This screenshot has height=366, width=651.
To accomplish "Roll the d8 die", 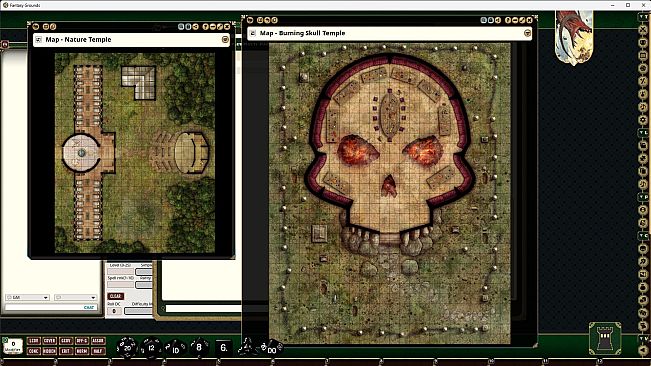I will [199, 347].
